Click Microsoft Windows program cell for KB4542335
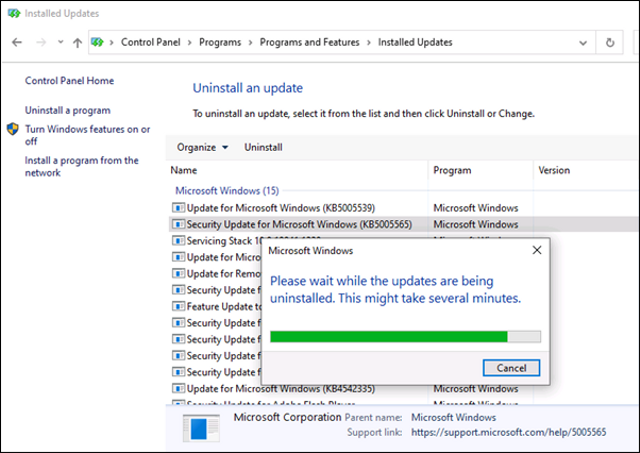 pos(476,389)
